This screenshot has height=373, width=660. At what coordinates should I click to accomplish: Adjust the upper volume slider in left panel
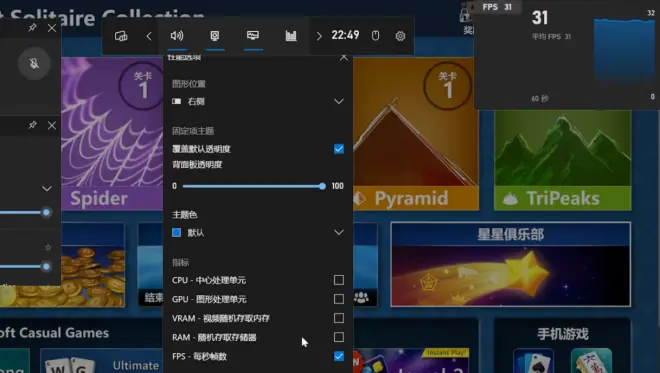(x=46, y=213)
